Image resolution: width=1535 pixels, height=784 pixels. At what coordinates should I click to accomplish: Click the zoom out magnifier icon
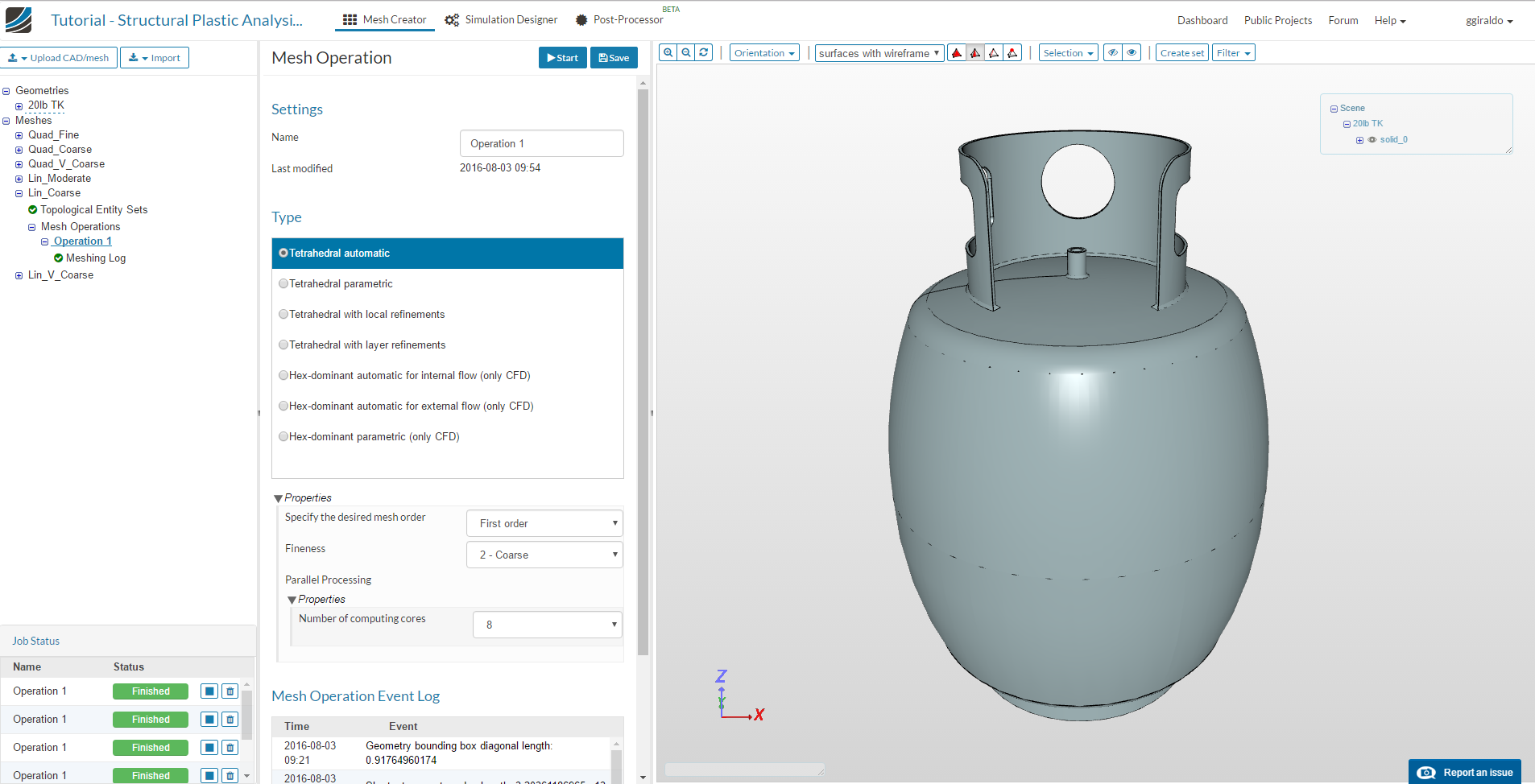tap(686, 52)
